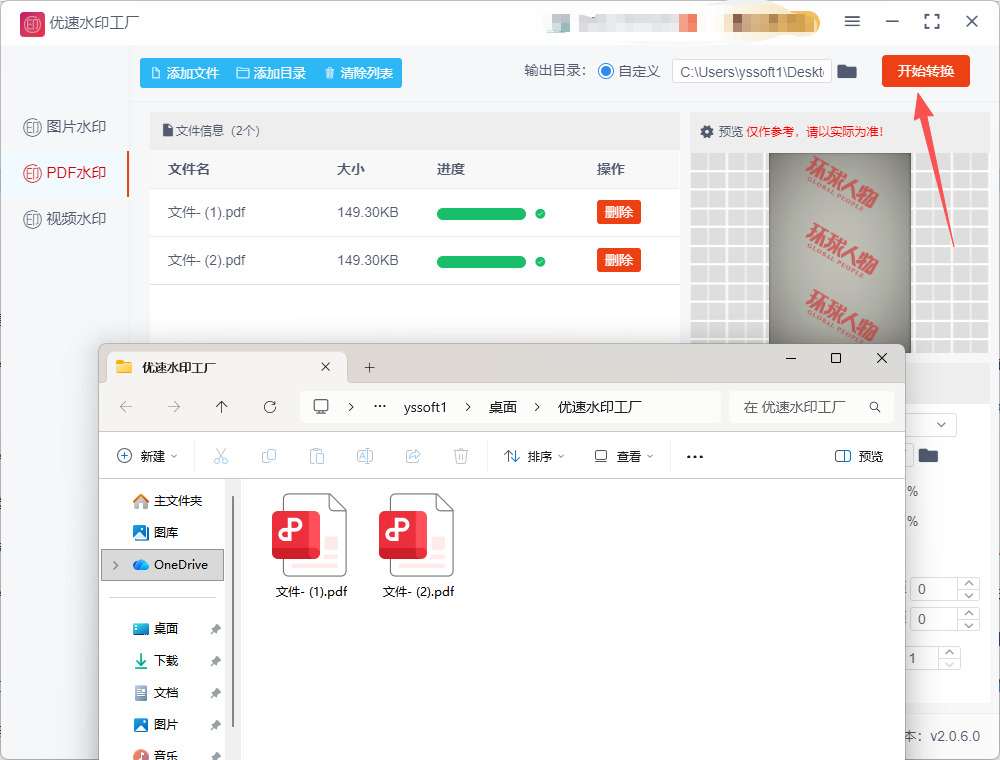This screenshot has height=760, width=1000.
Task: Expand the OneDrive tree node
Action: point(115,565)
